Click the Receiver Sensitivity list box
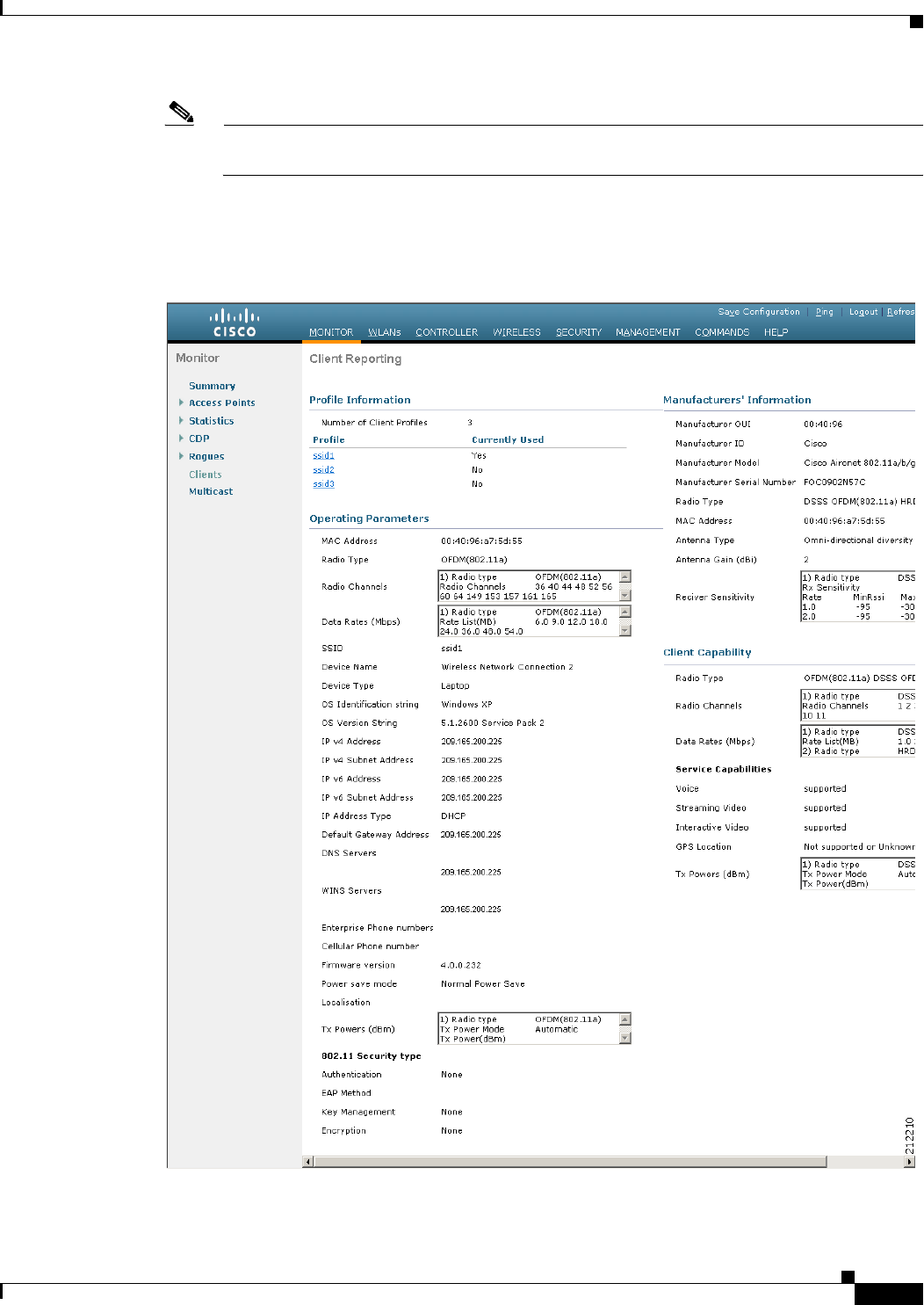This screenshot has width=924, height=1305. tap(858, 597)
